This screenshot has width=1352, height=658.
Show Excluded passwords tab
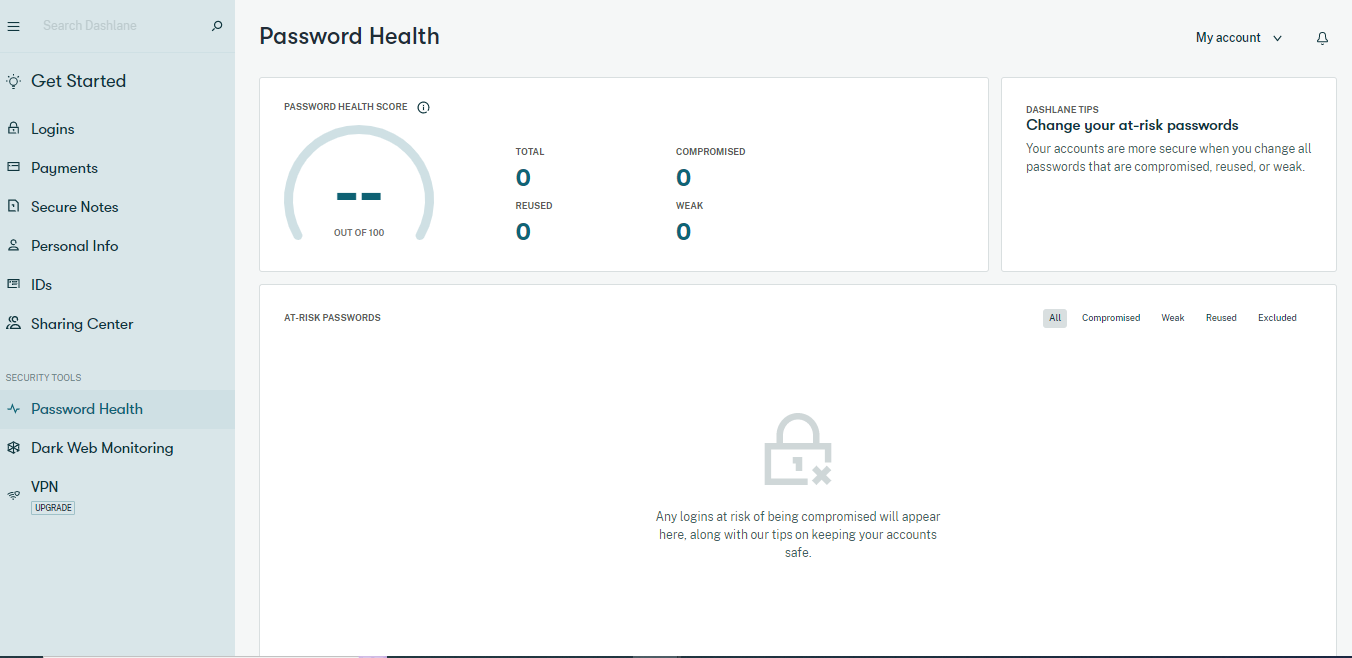(1277, 318)
